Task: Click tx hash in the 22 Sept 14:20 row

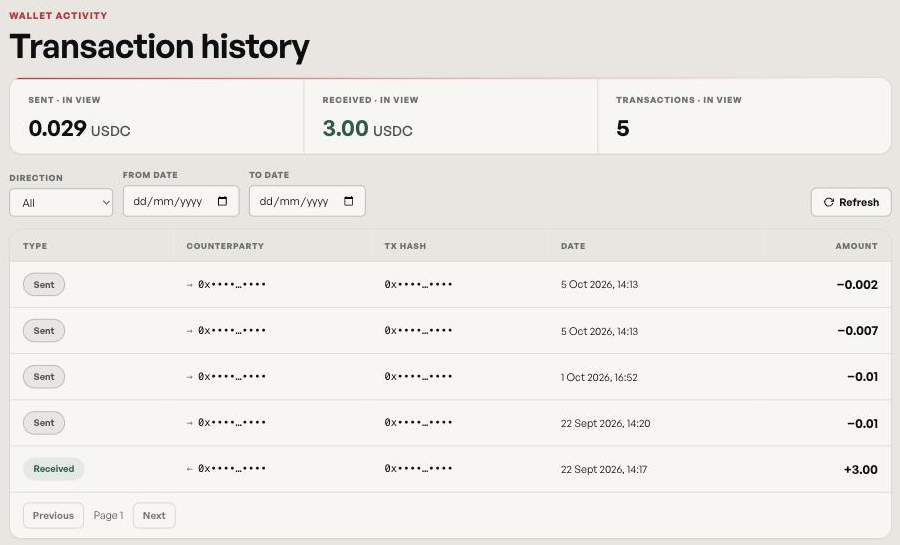Action: tap(418, 423)
